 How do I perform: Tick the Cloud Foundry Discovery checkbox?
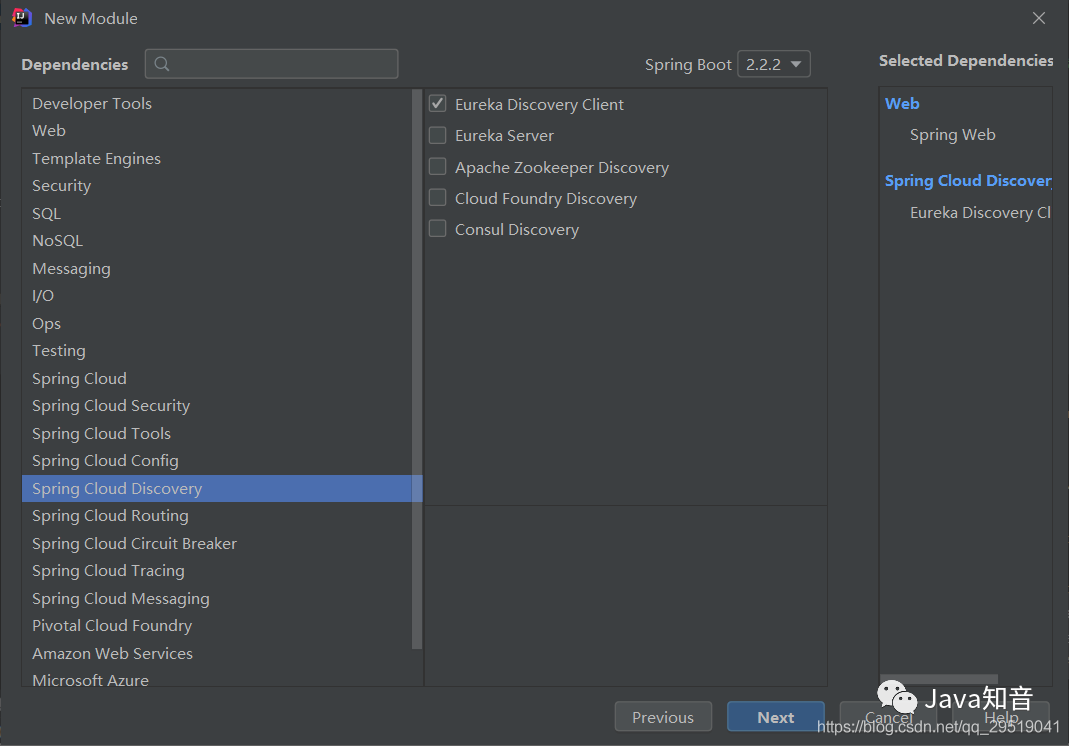click(438, 198)
